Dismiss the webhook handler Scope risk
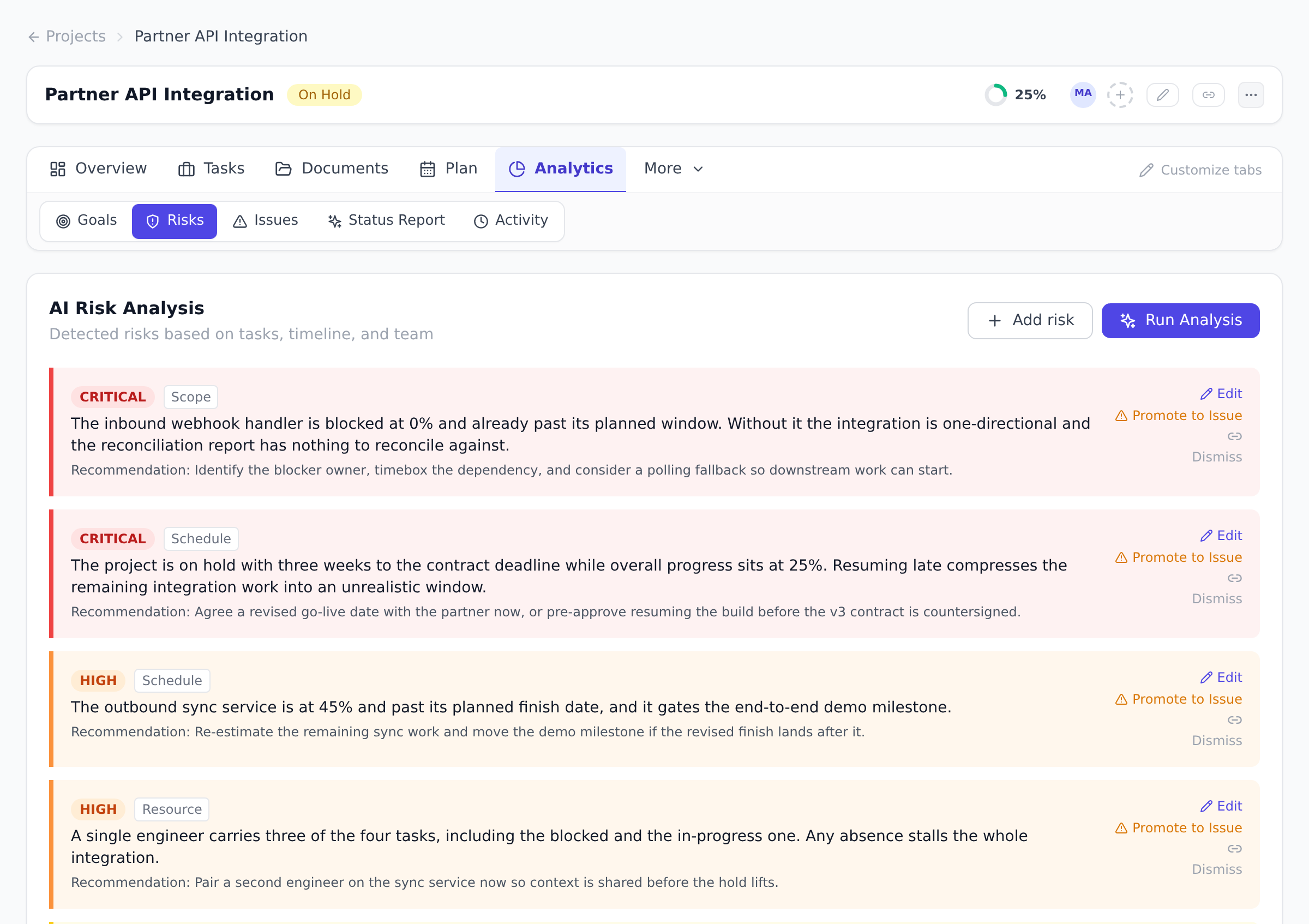The height and width of the screenshot is (924, 1309). (x=1217, y=457)
